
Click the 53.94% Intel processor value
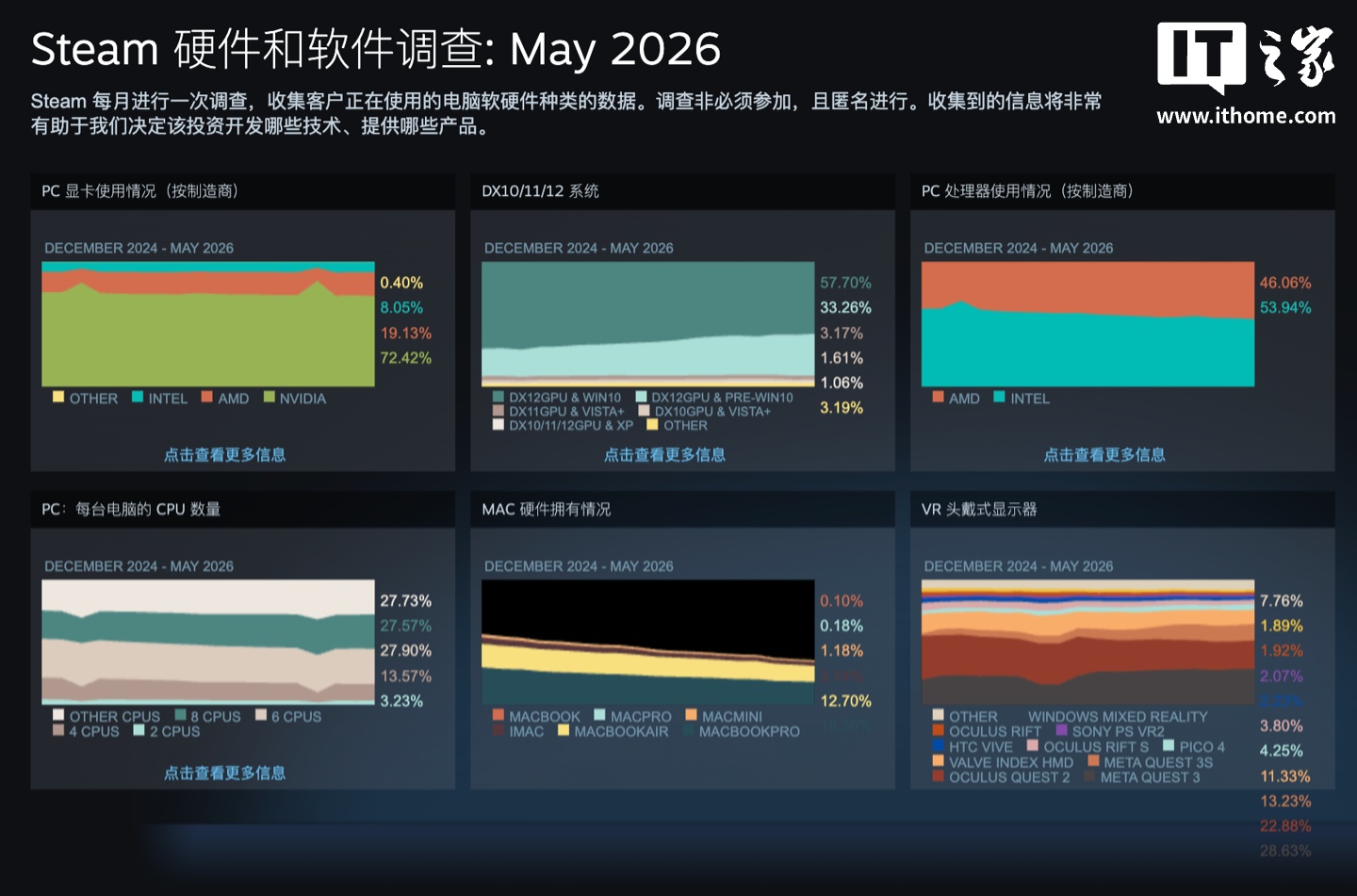pos(1285,308)
